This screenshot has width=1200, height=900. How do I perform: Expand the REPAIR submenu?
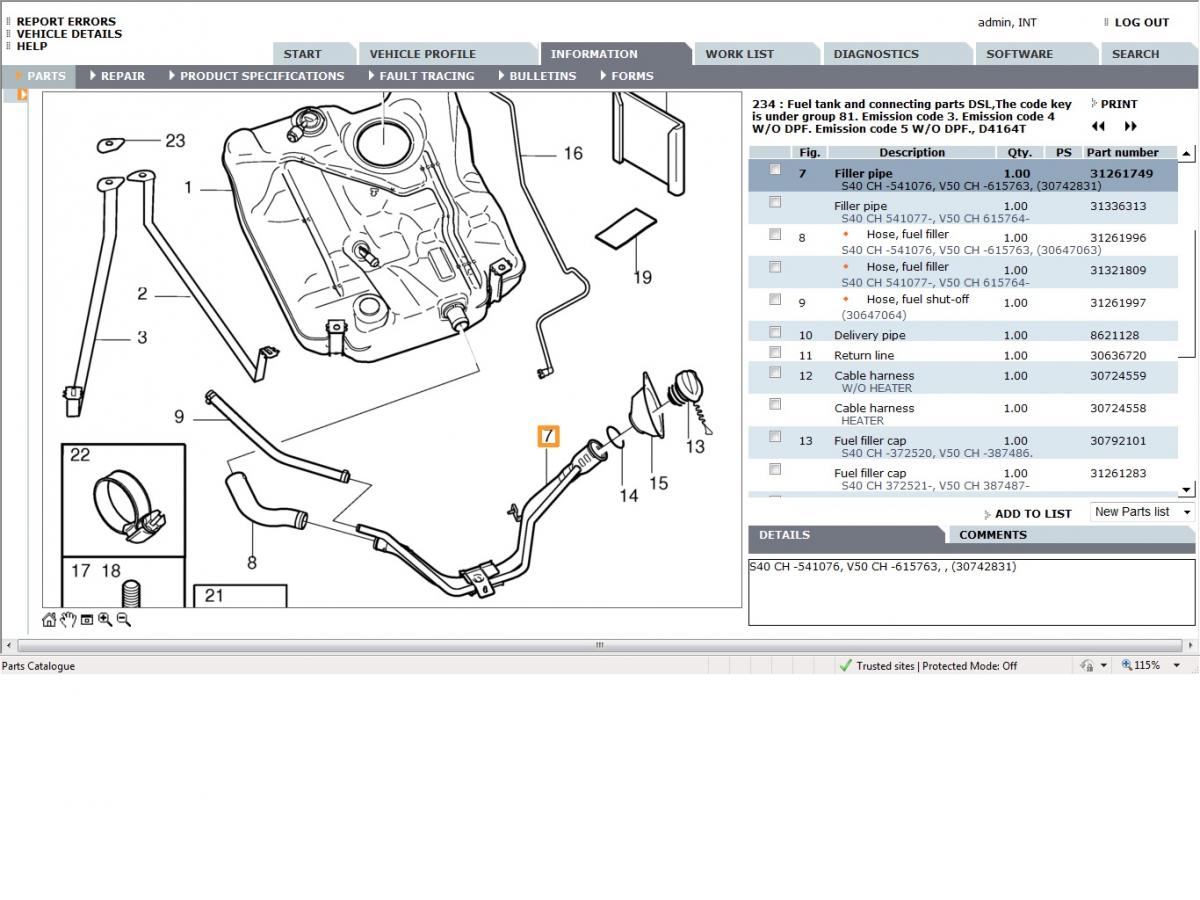click(117, 76)
